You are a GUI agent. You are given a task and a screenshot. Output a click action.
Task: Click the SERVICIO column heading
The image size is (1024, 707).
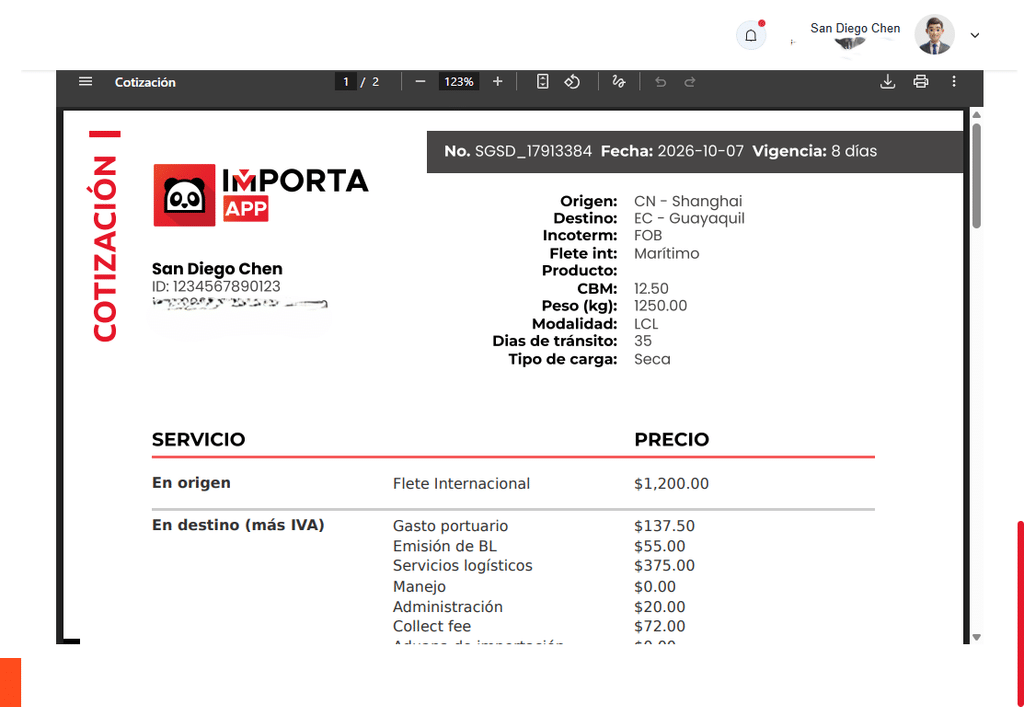(199, 439)
